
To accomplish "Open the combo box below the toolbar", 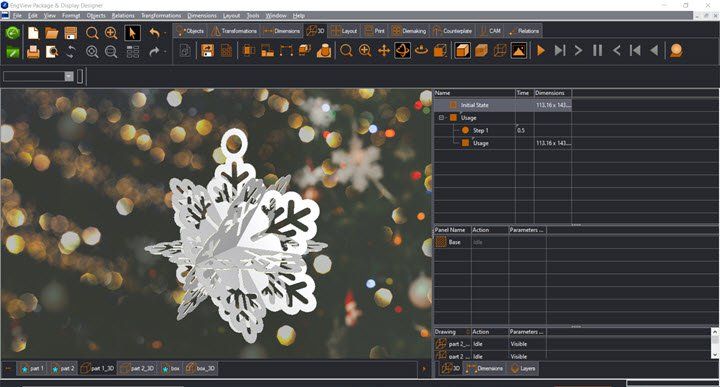I will [x=69, y=76].
